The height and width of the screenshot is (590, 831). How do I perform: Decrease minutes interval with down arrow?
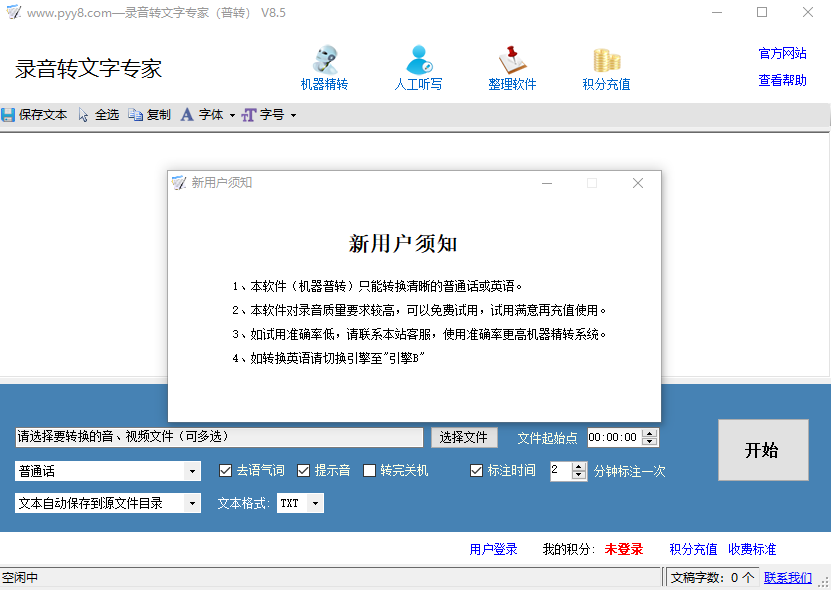pyautogui.click(x=579, y=475)
